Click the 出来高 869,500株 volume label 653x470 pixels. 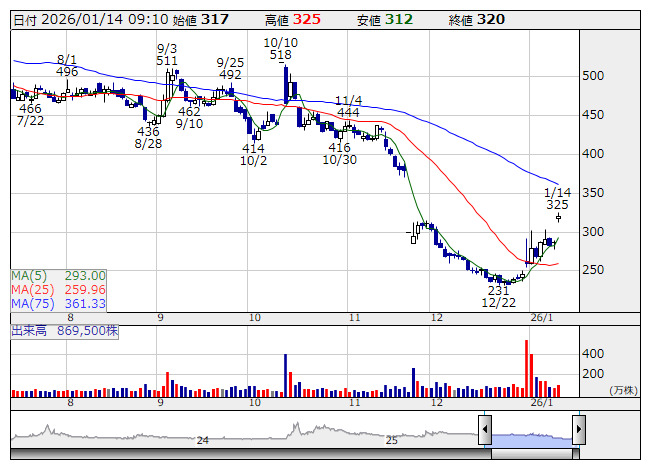click(65, 331)
